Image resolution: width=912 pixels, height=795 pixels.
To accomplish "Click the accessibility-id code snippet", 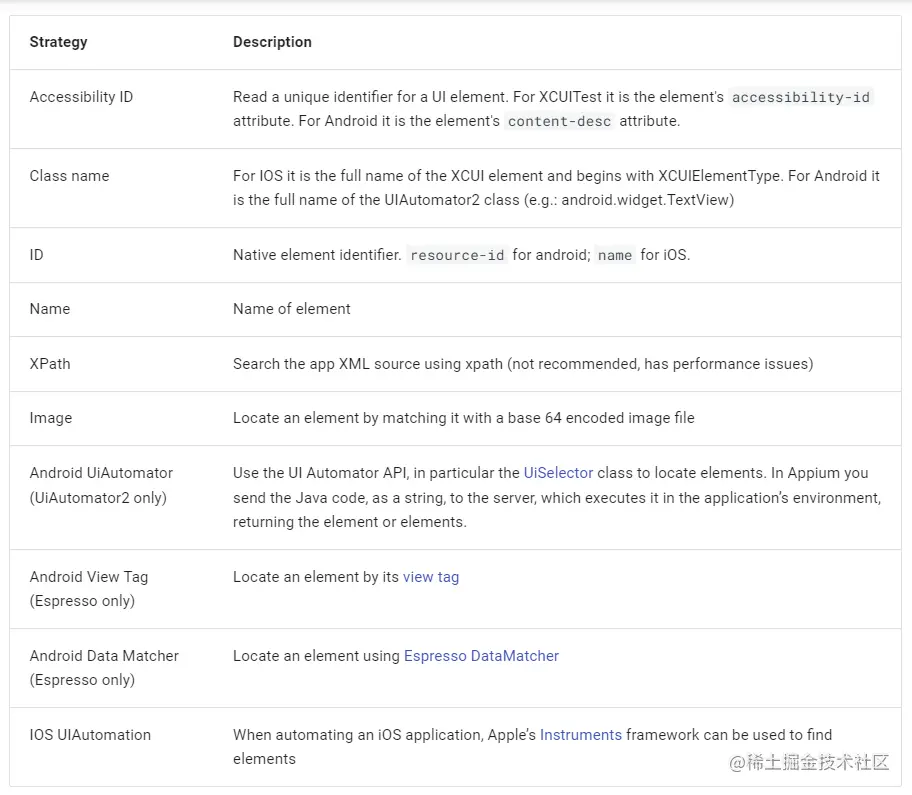I will (x=800, y=97).
